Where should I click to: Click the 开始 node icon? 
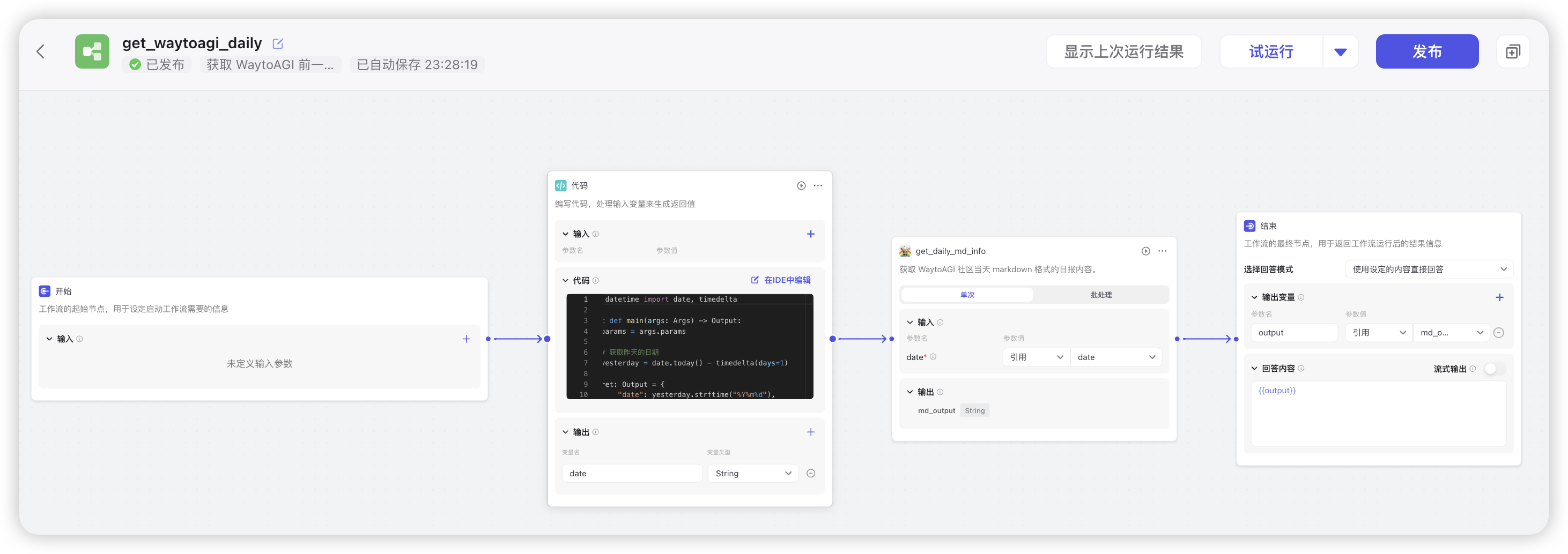(x=45, y=291)
